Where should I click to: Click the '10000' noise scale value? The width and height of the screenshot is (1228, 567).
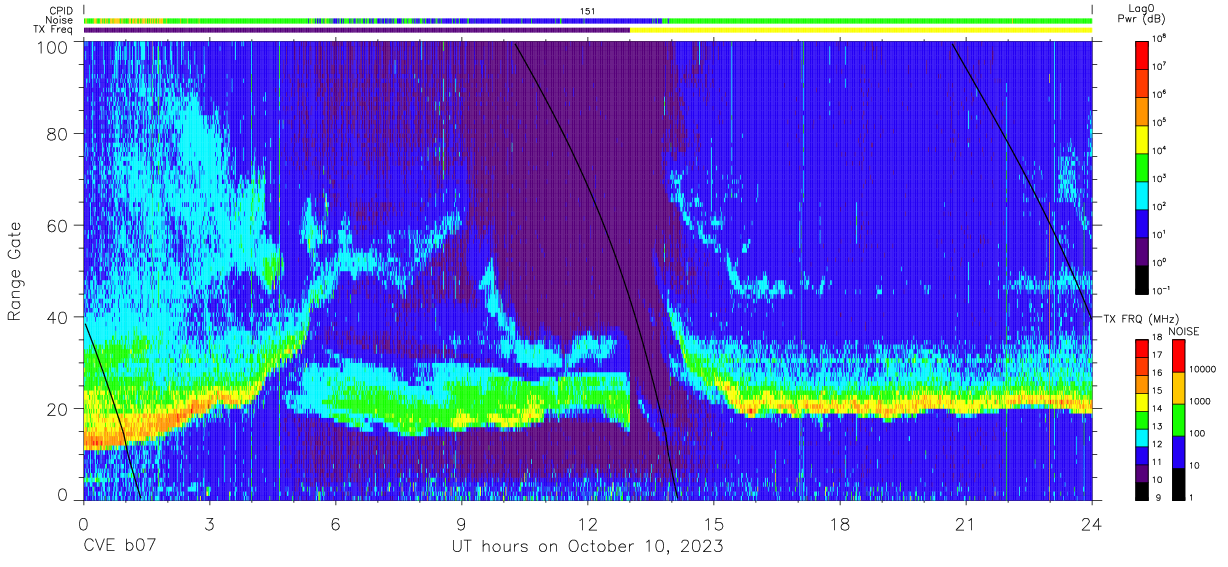[x=1201, y=371]
